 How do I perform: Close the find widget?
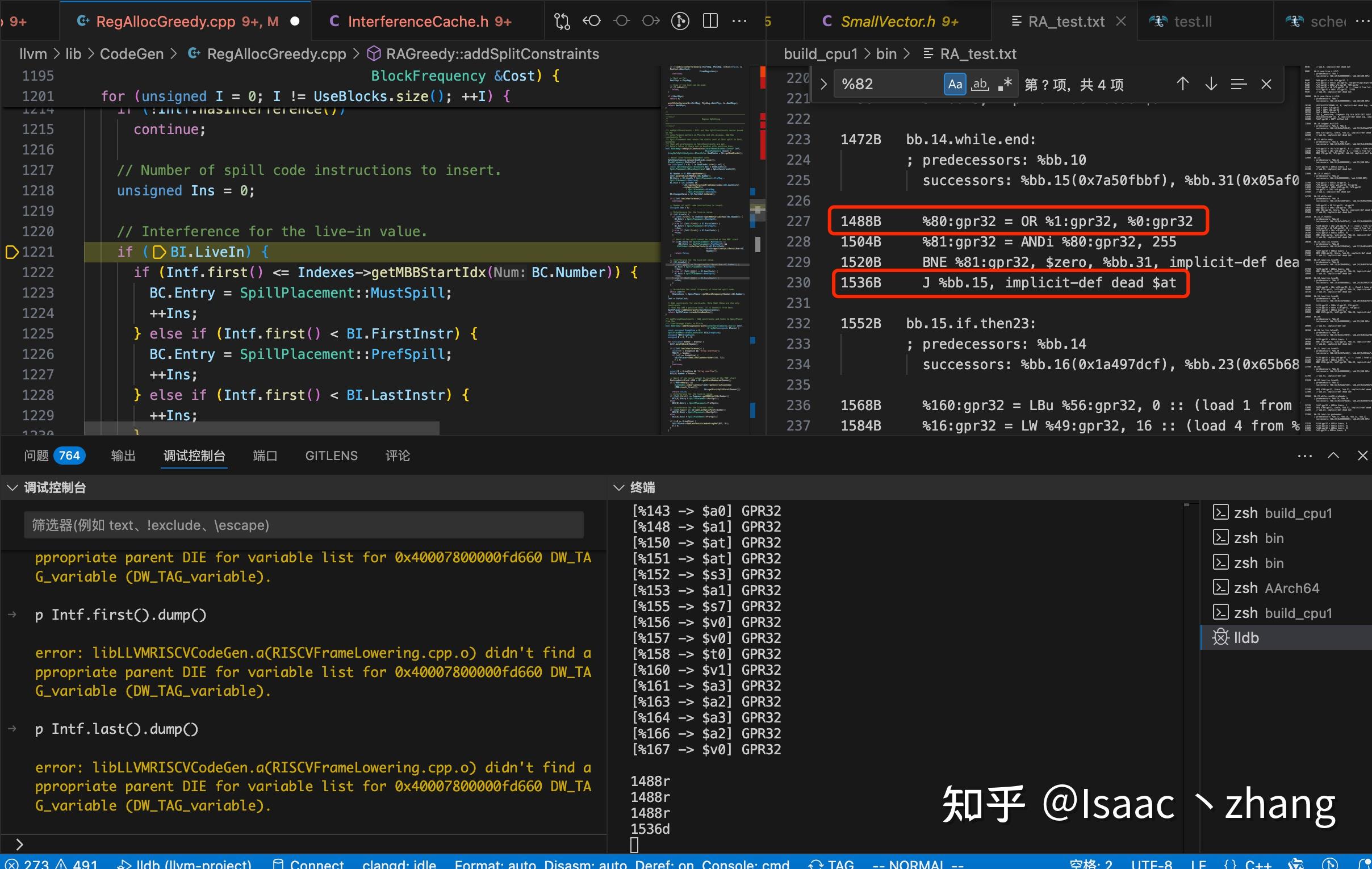(1266, 84)
